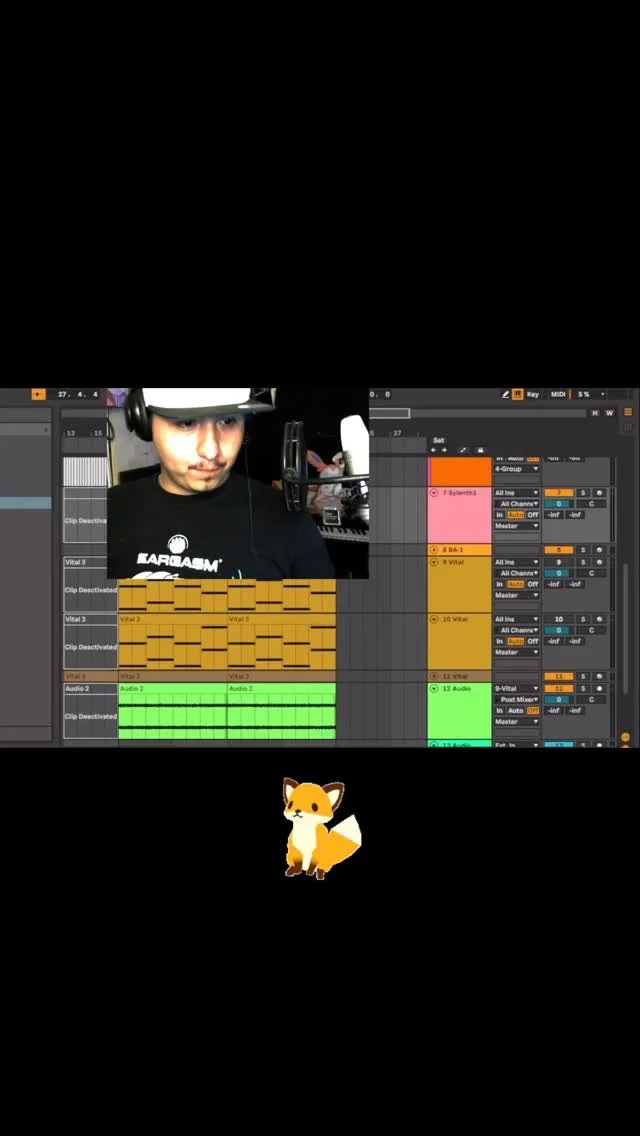640x1136 pixels.
Task: Collapse the 7 Sylenth1 track
Action: click(434, 493)
